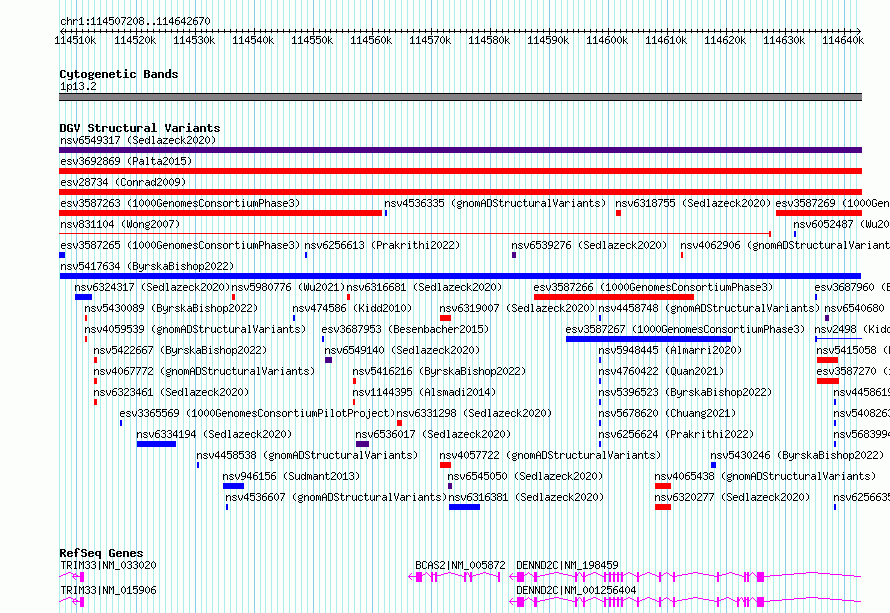Select red esv3587266 variant bar

[614, 297]
